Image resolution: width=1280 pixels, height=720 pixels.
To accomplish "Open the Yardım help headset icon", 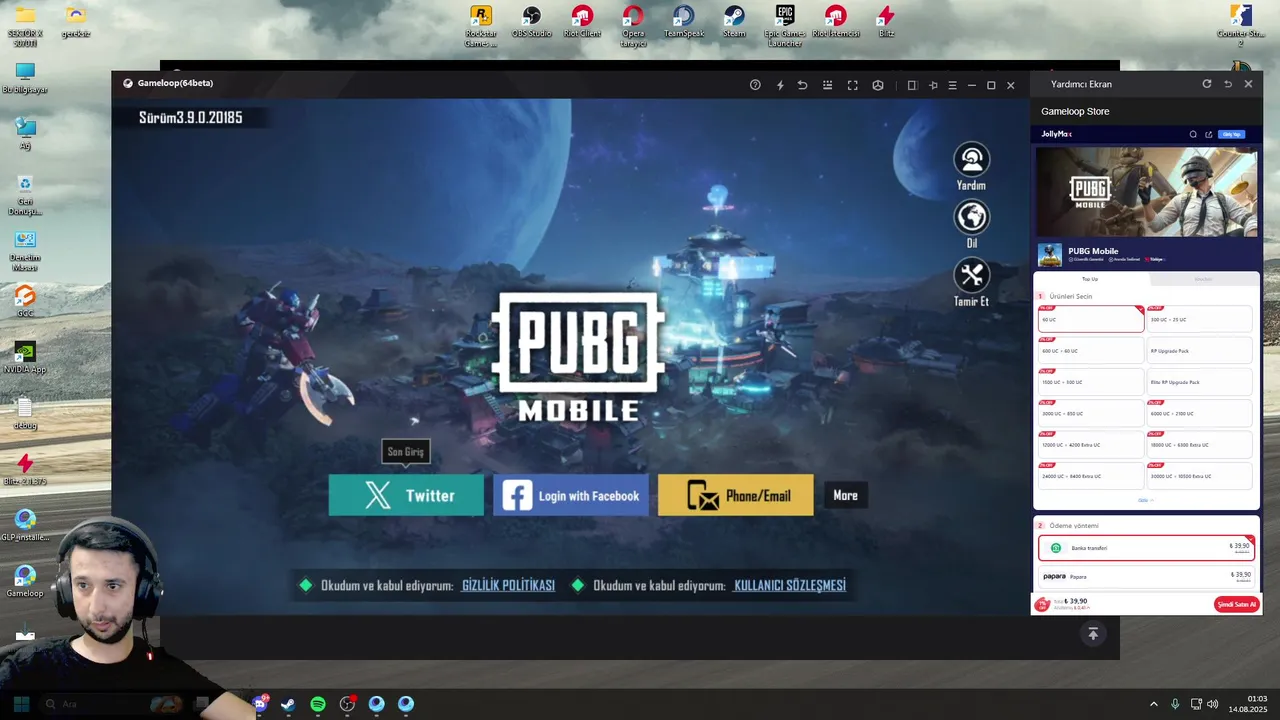I will [971, 160].
